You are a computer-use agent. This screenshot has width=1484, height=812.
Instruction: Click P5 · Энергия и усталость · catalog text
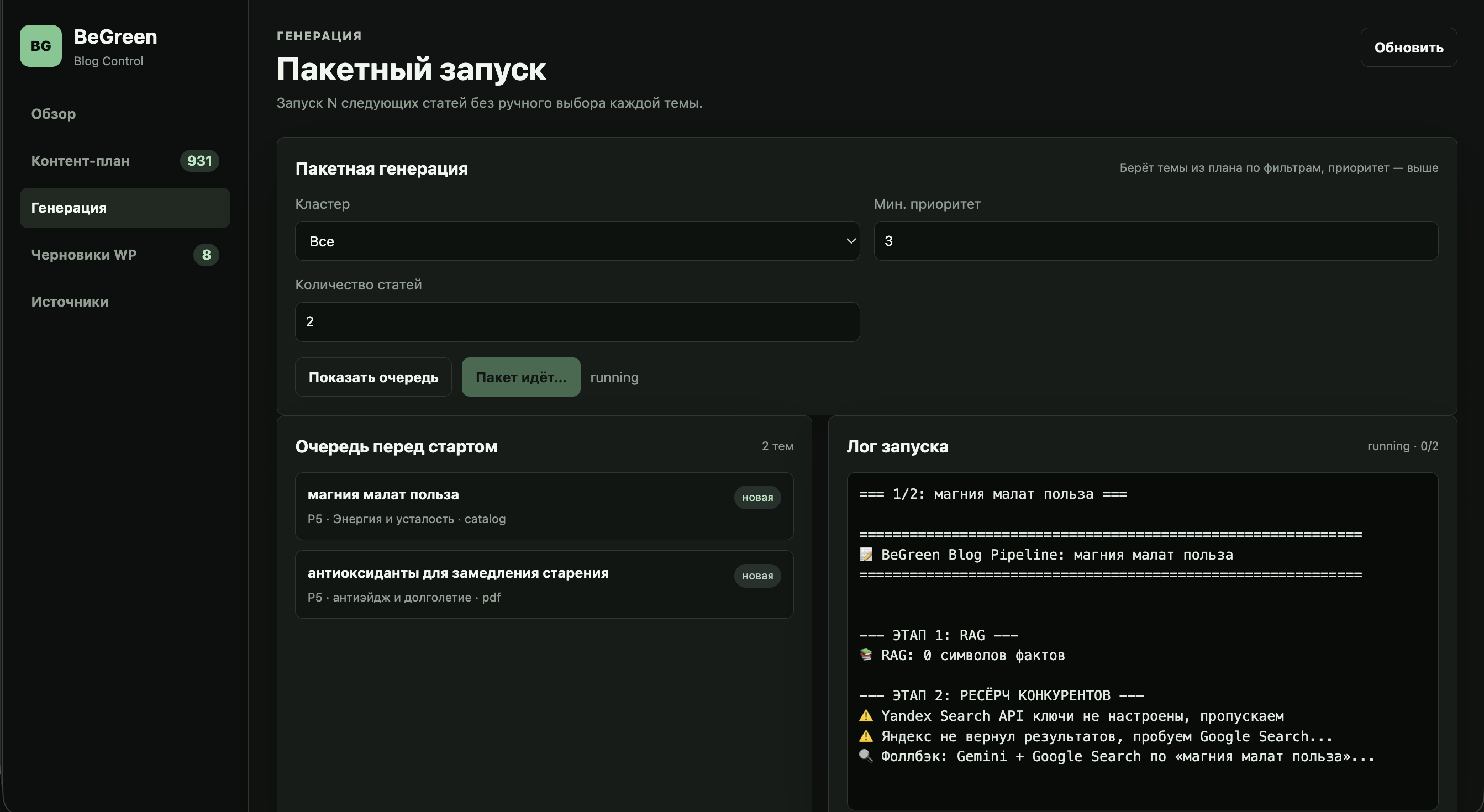[x=406, y=519]
